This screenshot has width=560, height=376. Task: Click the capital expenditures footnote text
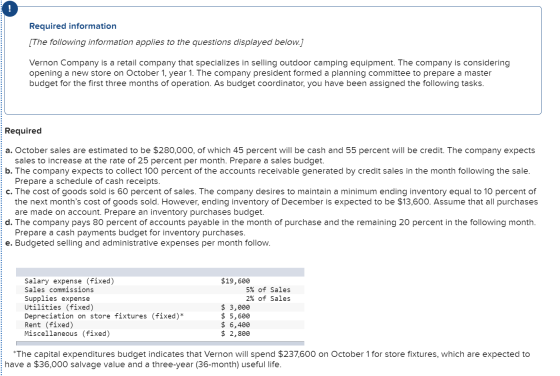pos(267,359)
